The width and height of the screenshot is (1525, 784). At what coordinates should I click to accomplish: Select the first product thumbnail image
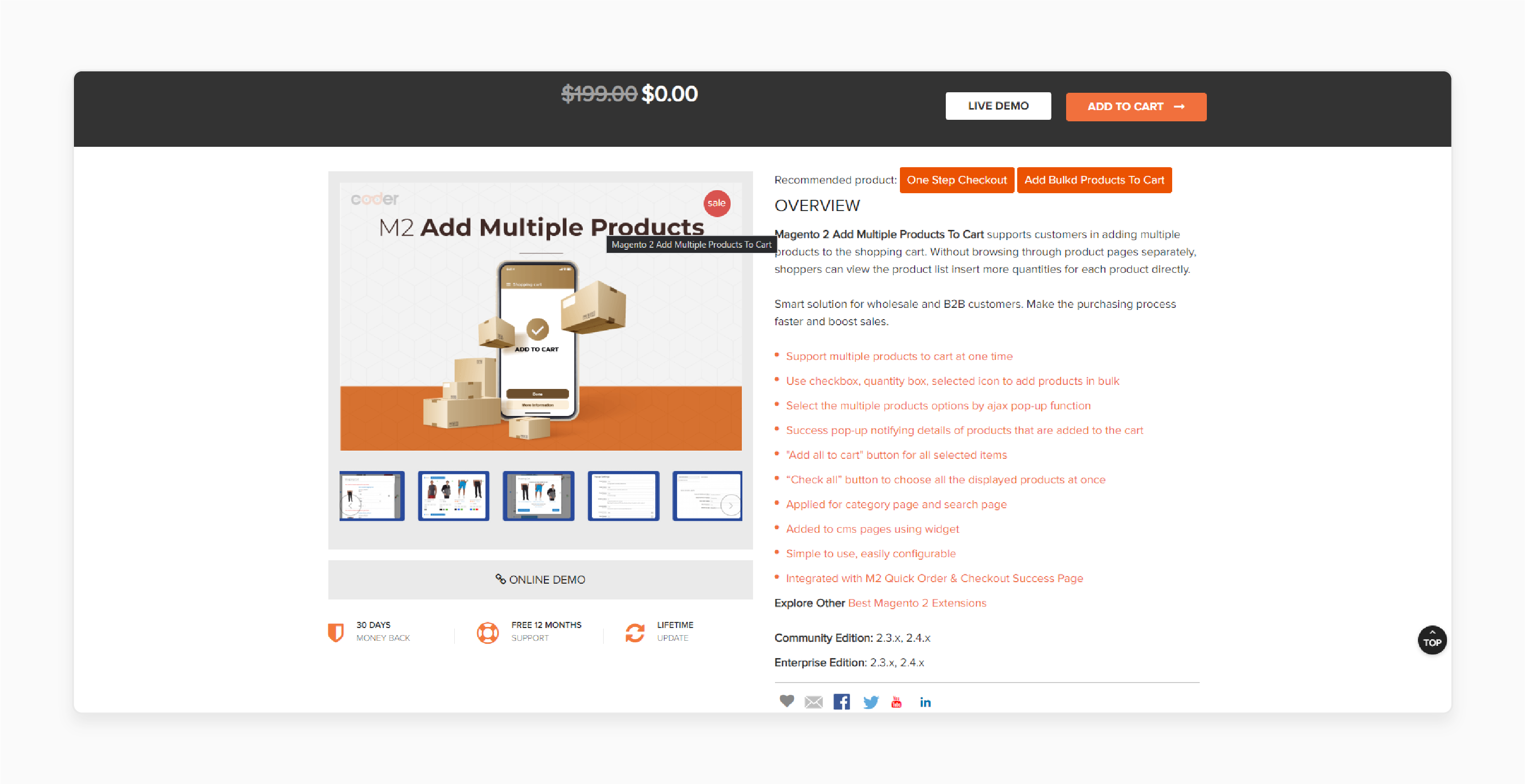coord(371,495)
